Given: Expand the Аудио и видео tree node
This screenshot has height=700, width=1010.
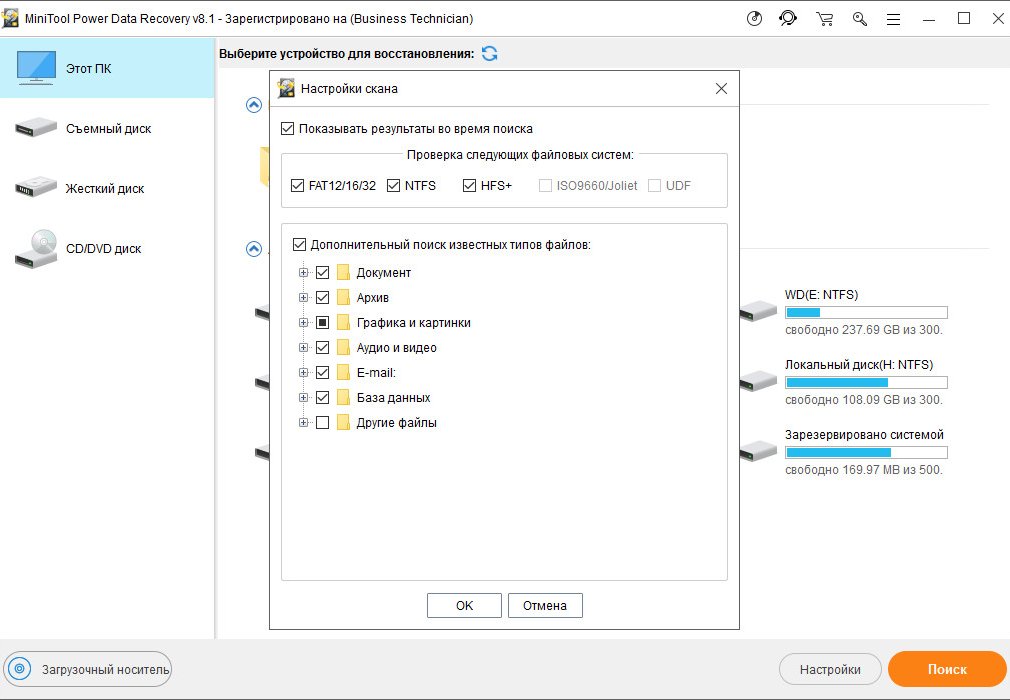Looking at the screenshot, I should coord(303,348).
